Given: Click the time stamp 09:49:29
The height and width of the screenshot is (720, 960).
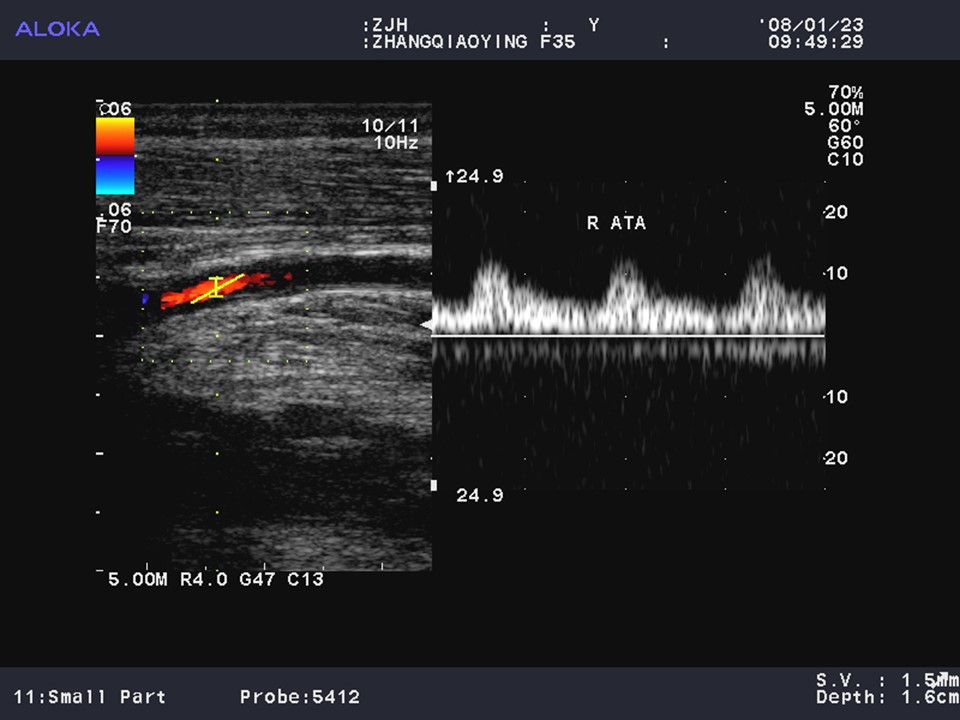Looking at the screenshot, I should (x=816, y=42).
